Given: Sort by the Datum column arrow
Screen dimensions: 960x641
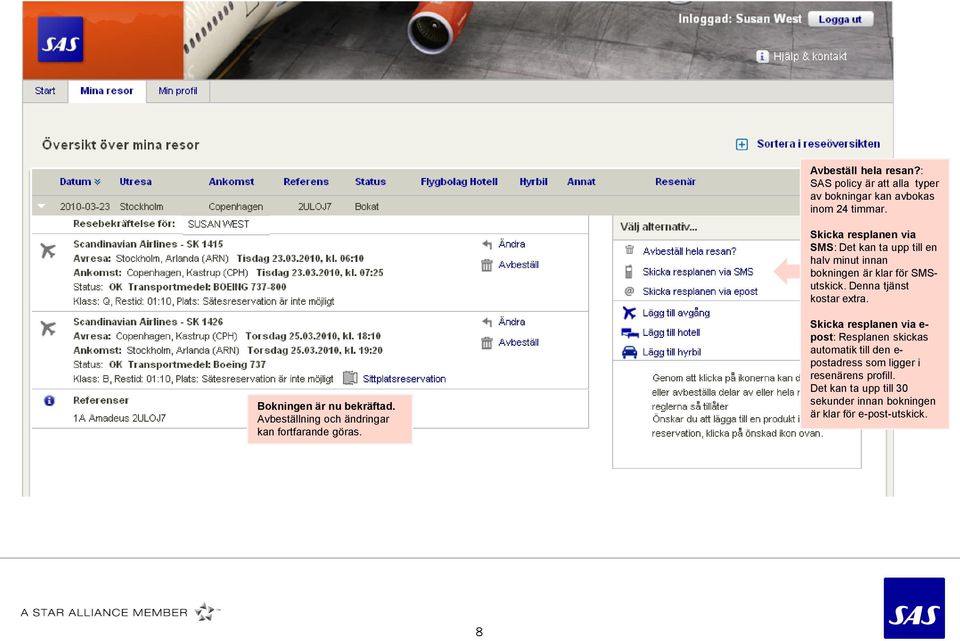Looking at the screenshot, I should click(x=97, y=182).
